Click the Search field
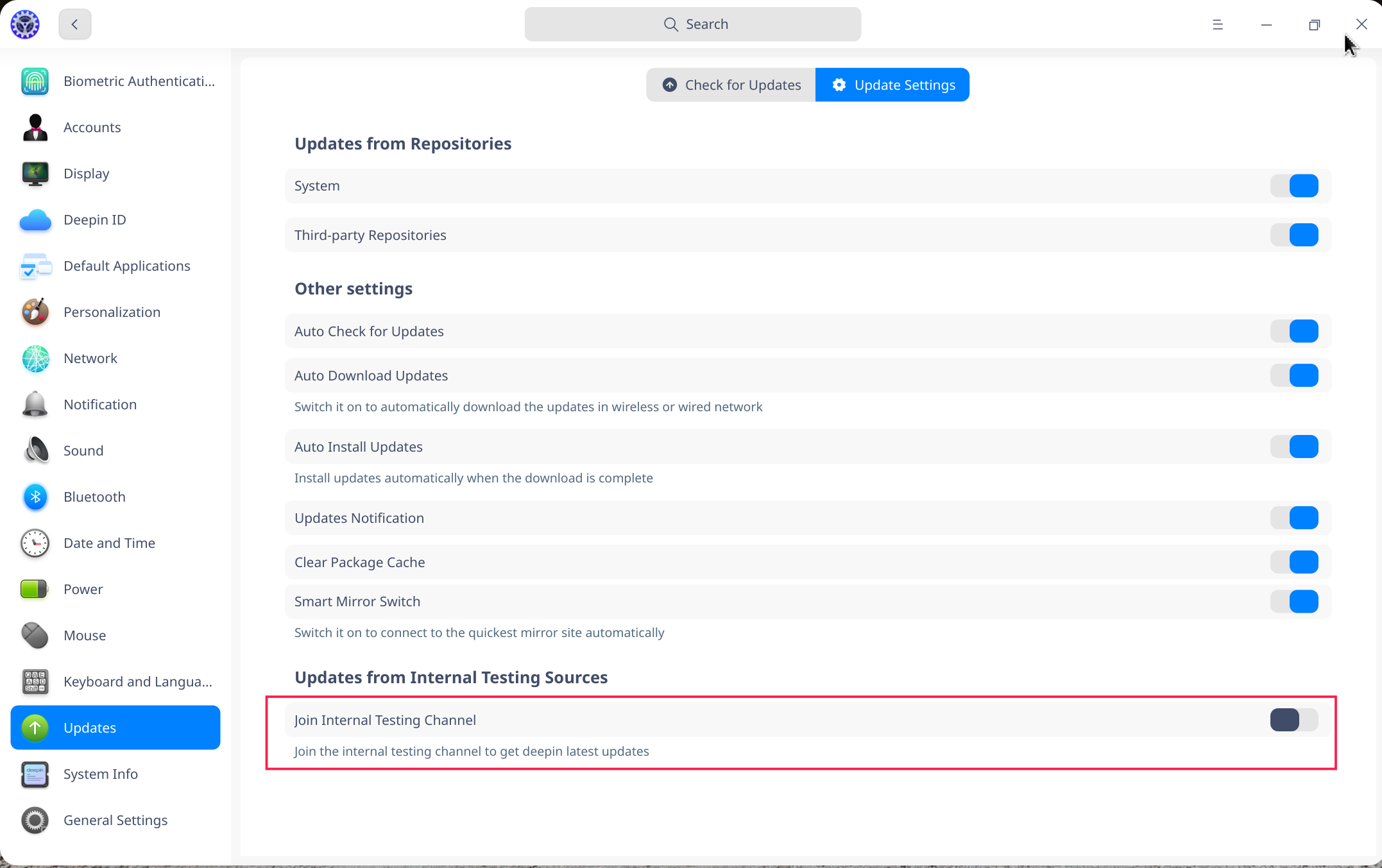The height and width of the screenshot is (868, 1382). pos(693,24)
